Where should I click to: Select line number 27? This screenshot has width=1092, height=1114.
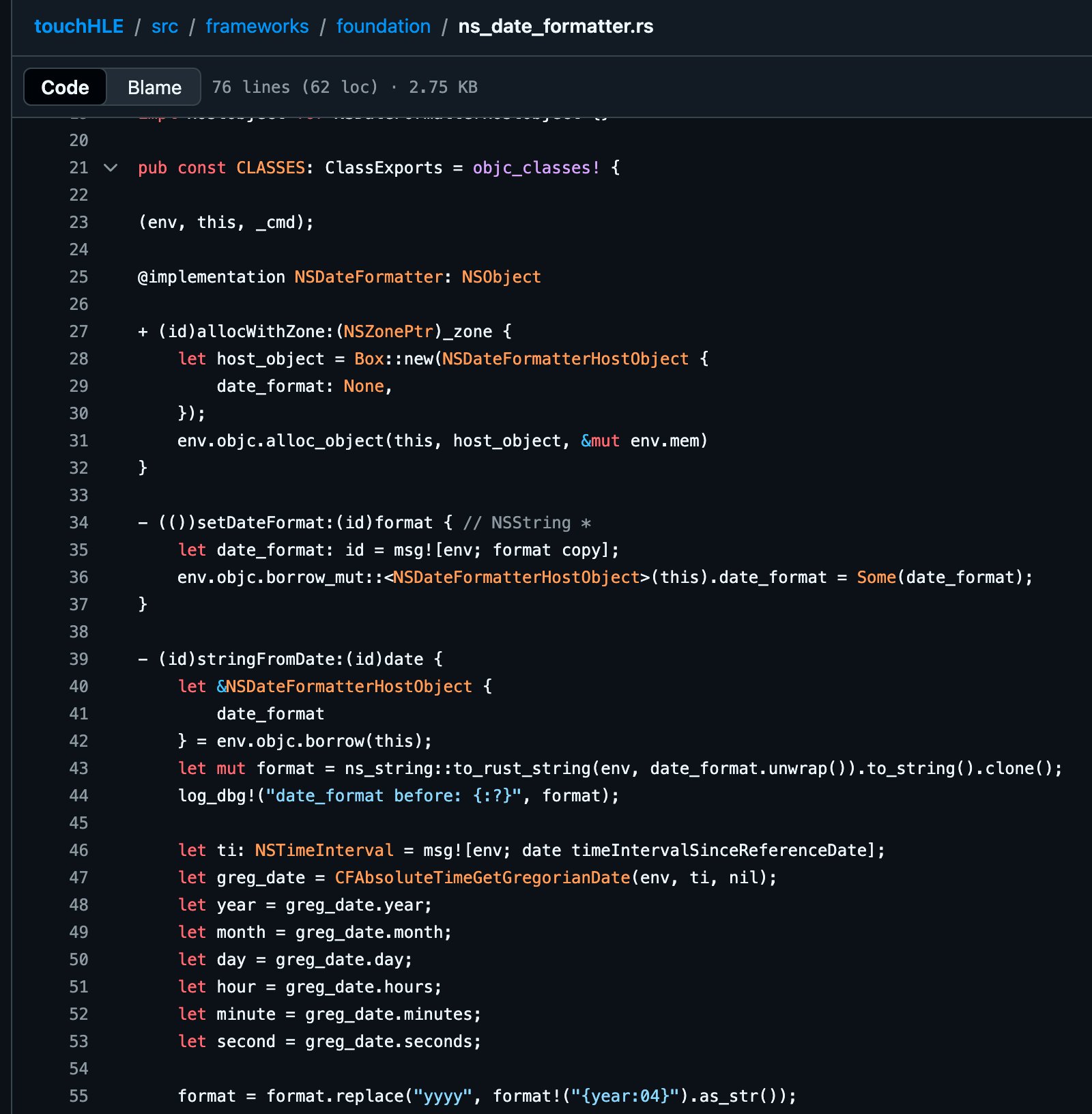tap(78, 332)
